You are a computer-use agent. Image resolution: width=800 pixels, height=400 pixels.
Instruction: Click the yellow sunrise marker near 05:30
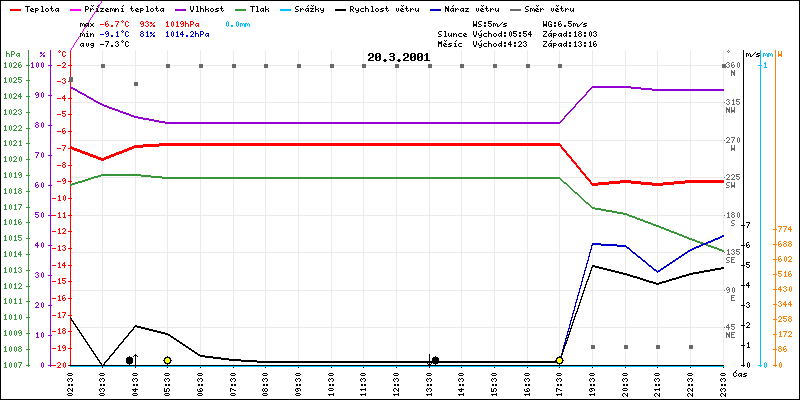(167, 360)
